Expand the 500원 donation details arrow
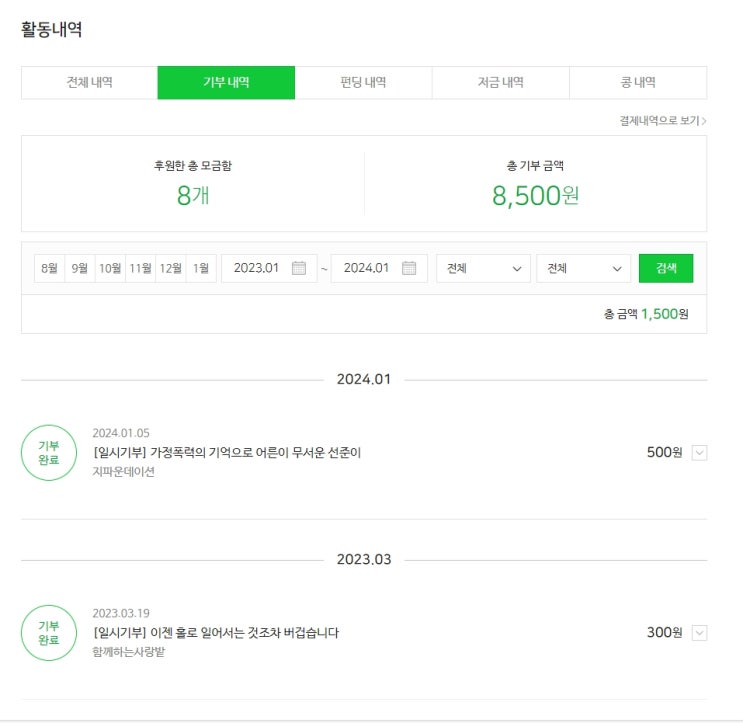The image size is (743, 723). point(699,453)
